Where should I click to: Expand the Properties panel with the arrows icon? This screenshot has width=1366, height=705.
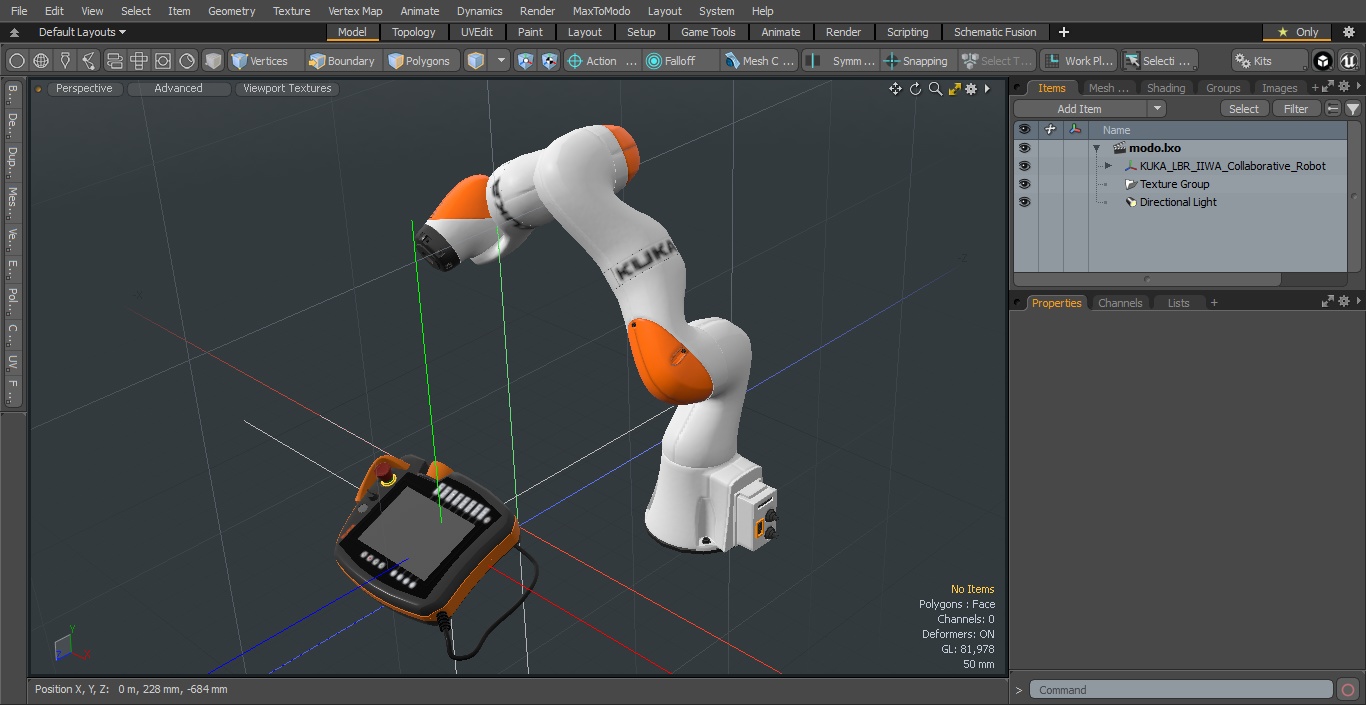pyautogui.click(x=1328, y=301)
